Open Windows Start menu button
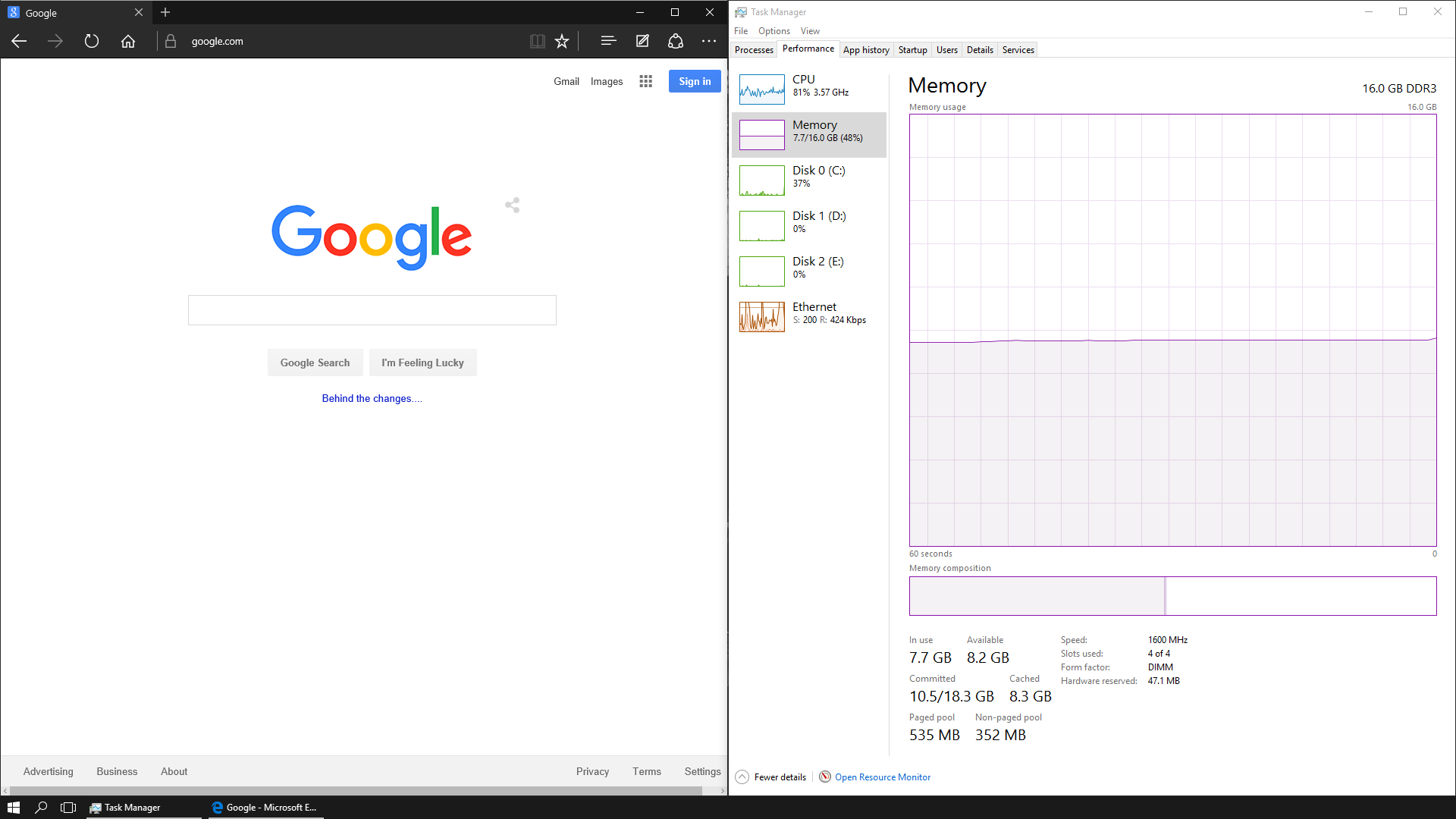The image size is (1456, 819). pyautogui.click(x=13, y=807)
